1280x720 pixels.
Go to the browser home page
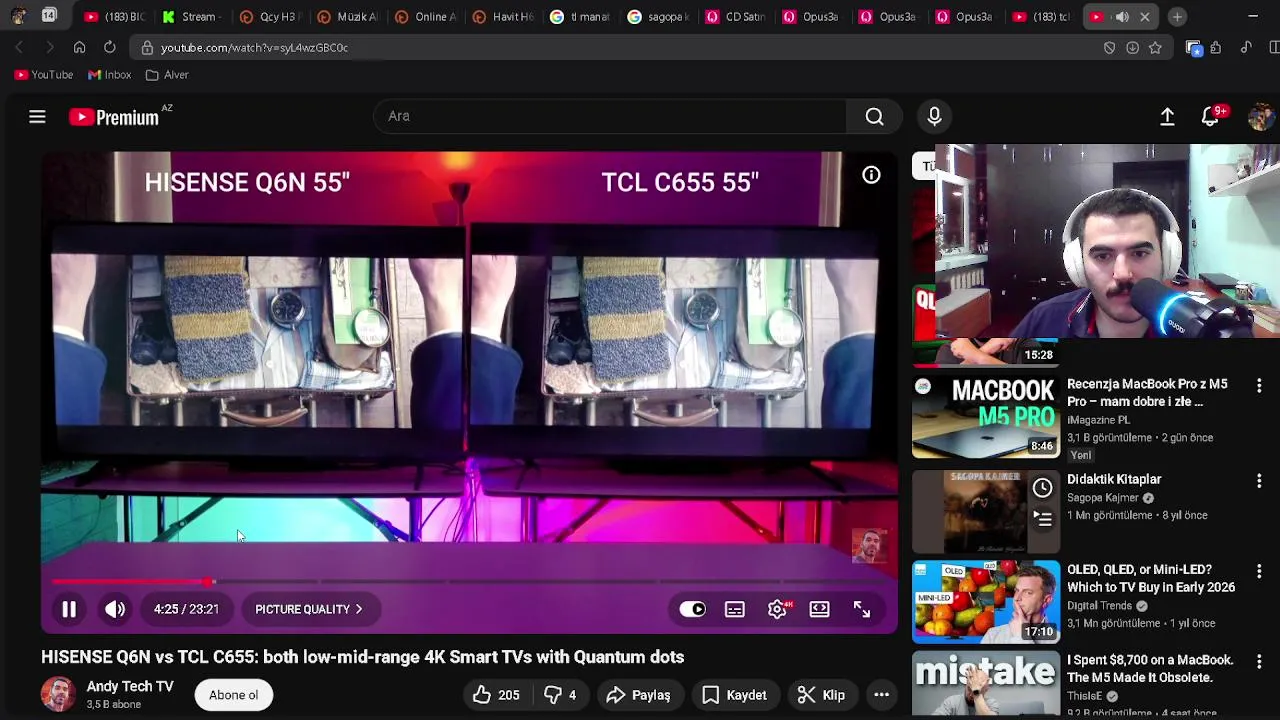(79, 47)
